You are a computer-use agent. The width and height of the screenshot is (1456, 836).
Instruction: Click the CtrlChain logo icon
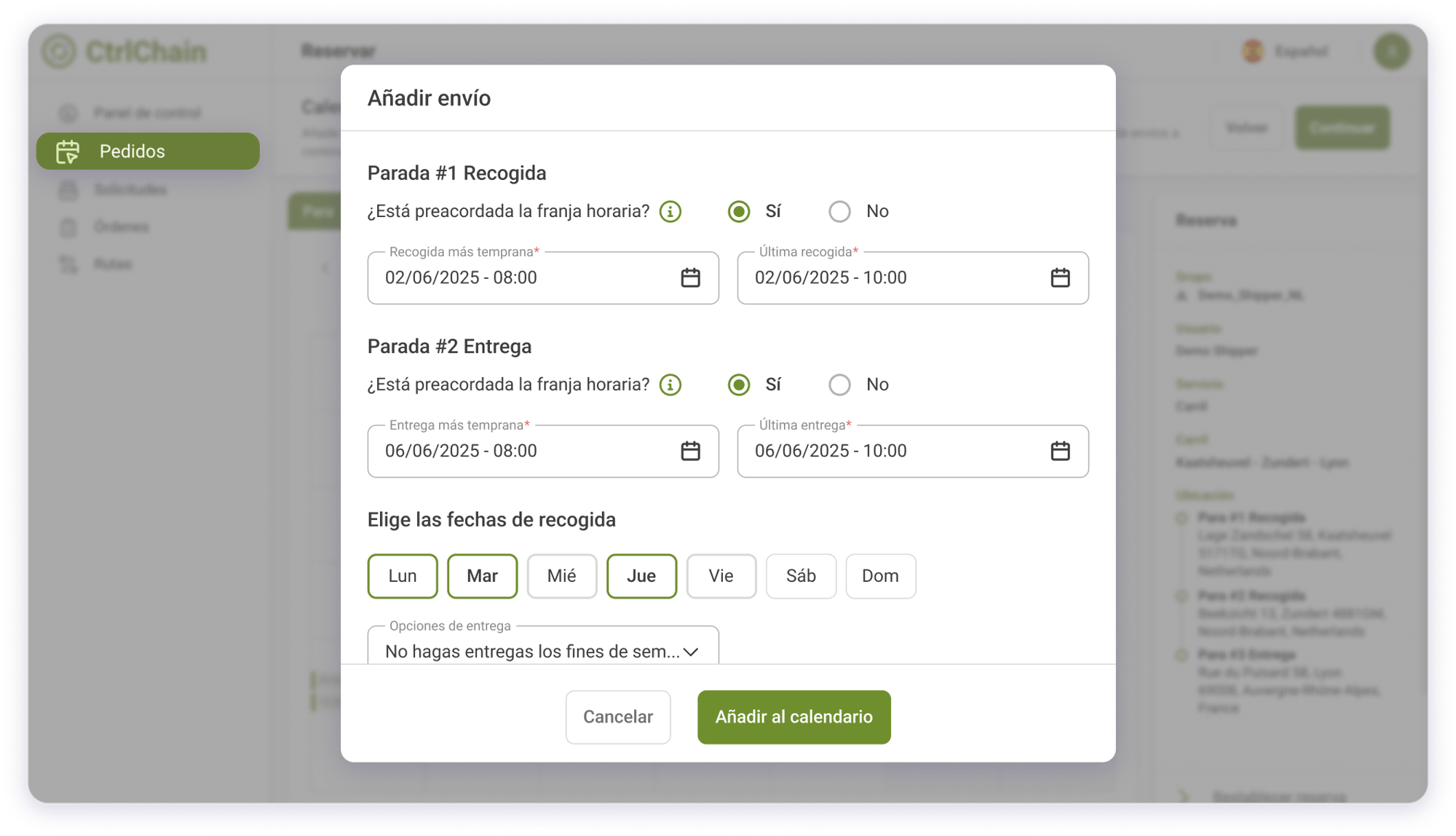click(x=58, y=51)
